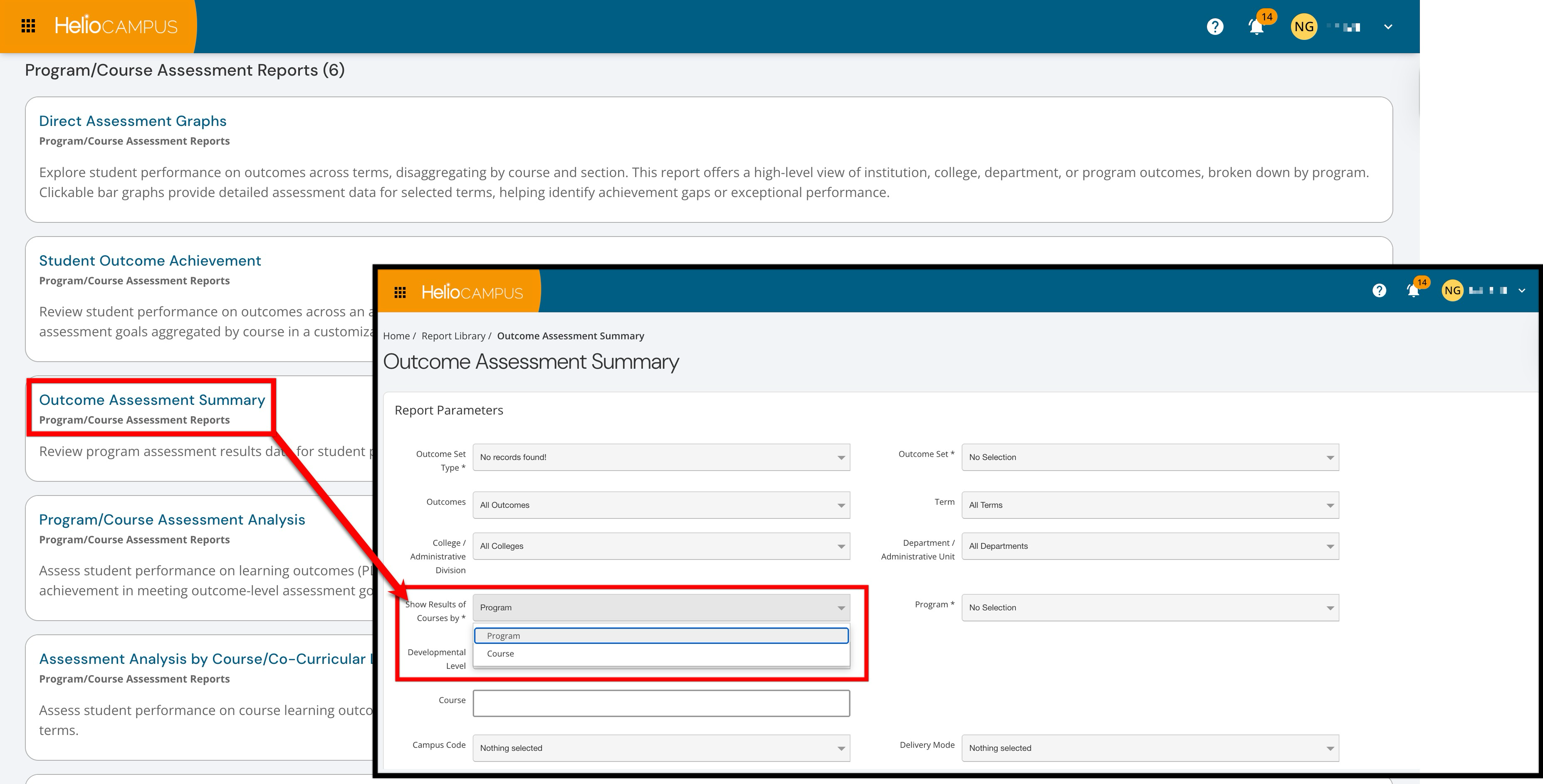Go to Report Library in the breadcrumb
The height and width of the screenshot is (784, 1543).
click(x=453, y=336)
